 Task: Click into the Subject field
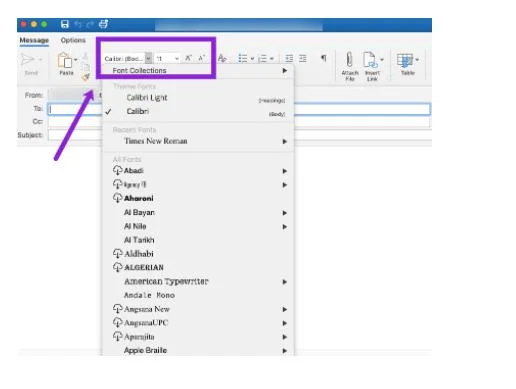click(239, 135)
